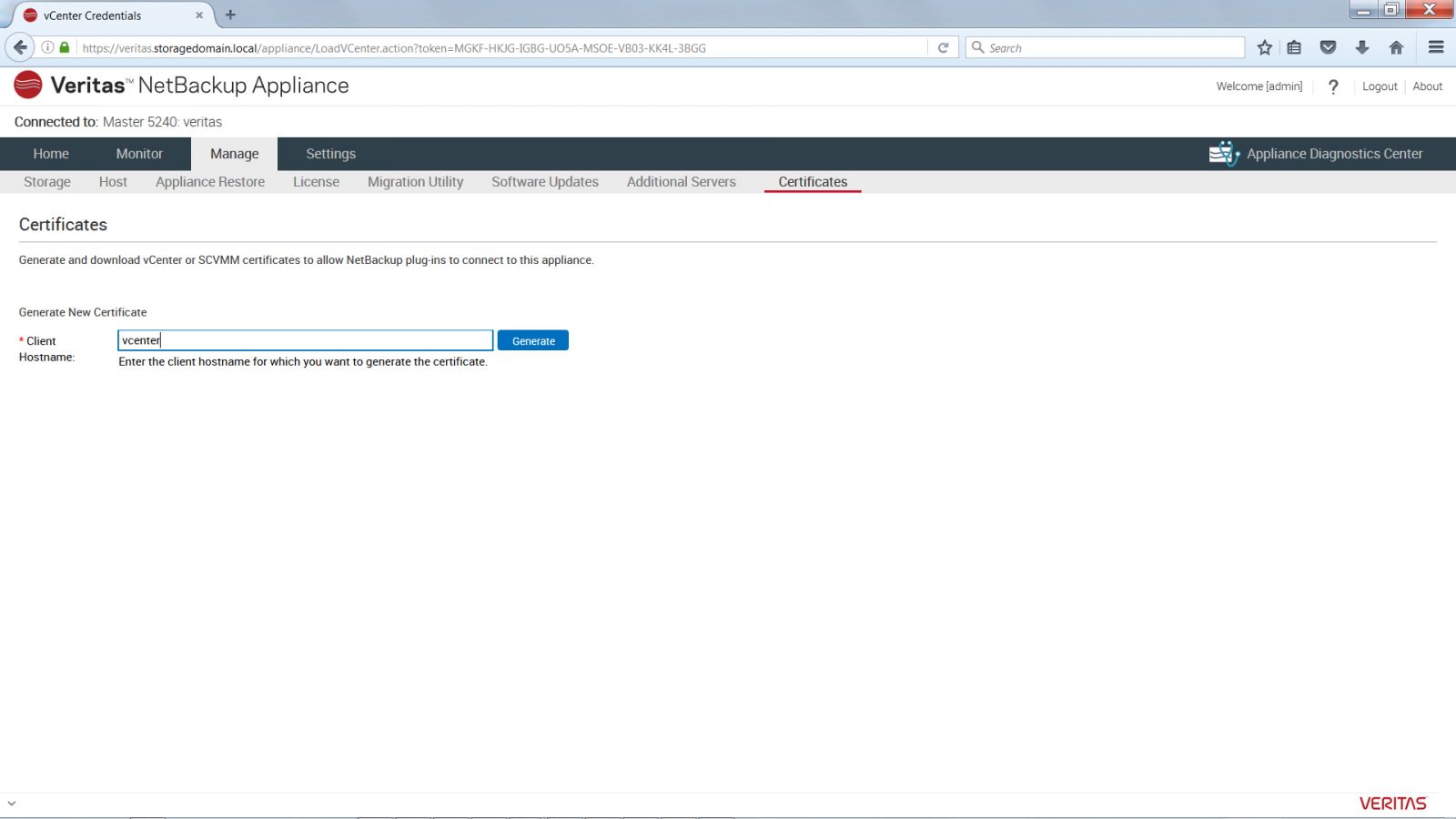Click the VERITAS footer logo
Screen dimensions: 1456x819
tap(1392, 804)
